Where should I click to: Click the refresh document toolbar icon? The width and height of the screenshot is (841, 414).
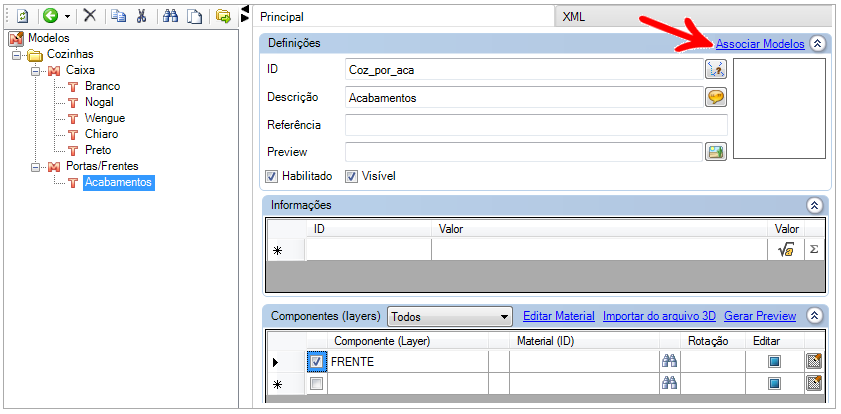point(23,16)
